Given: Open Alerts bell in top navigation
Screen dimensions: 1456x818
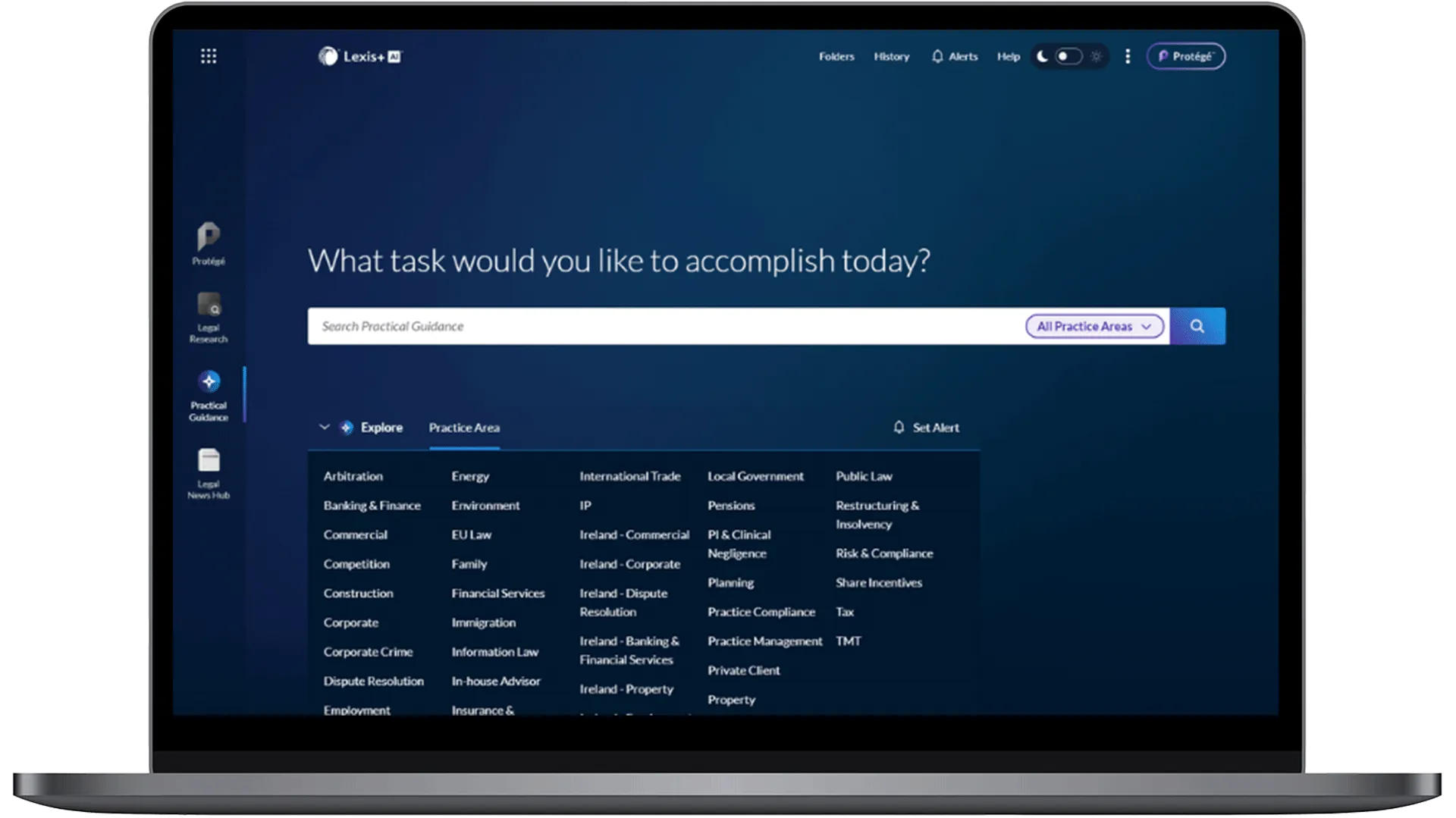Looking at the screenshot, I should tap(954, 56).
